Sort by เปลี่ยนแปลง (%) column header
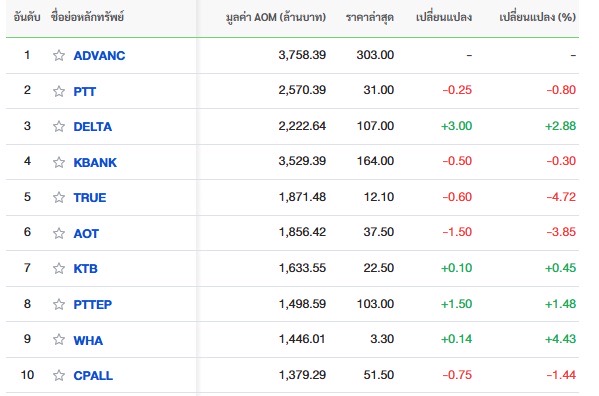The width and height of the screenshot is (599, 396). pos(537,17)
